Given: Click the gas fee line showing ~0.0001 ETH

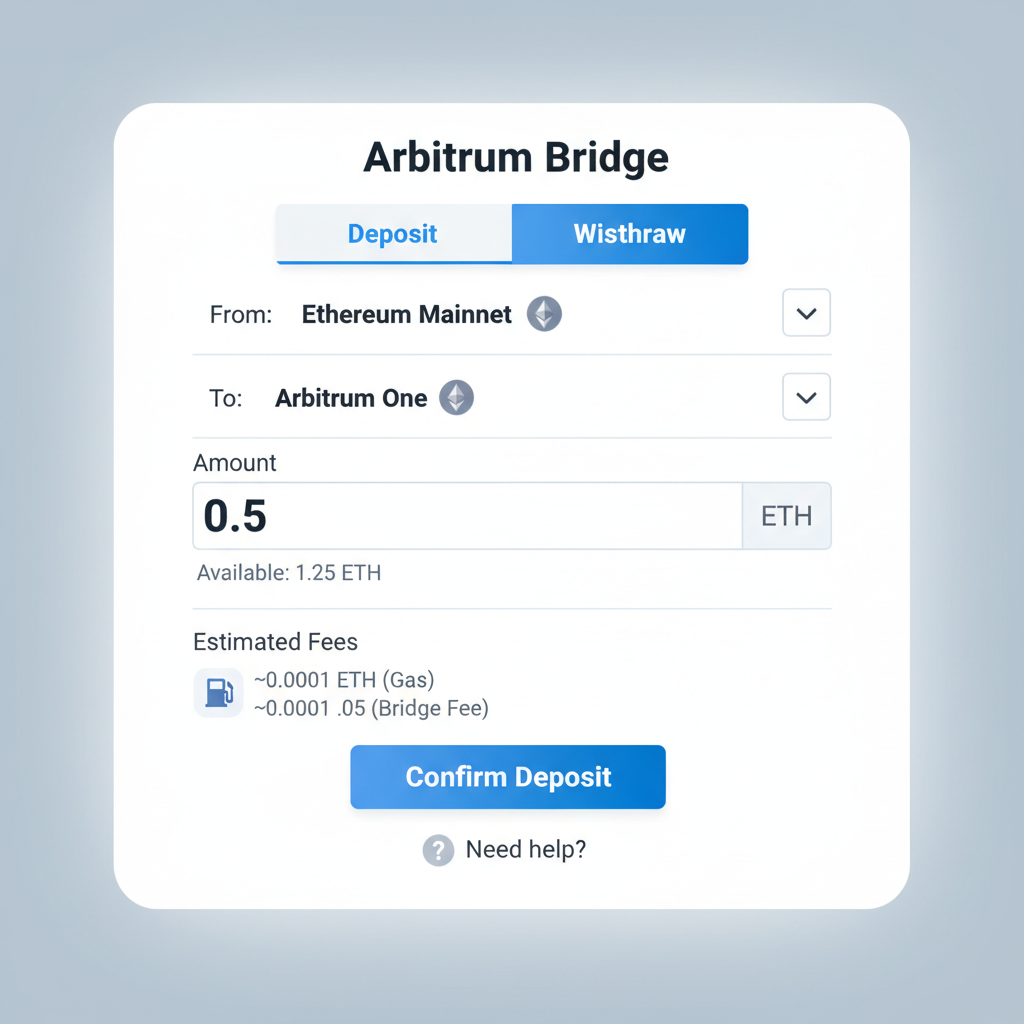Looking at the screenshot, I should [x=345, y=679].
